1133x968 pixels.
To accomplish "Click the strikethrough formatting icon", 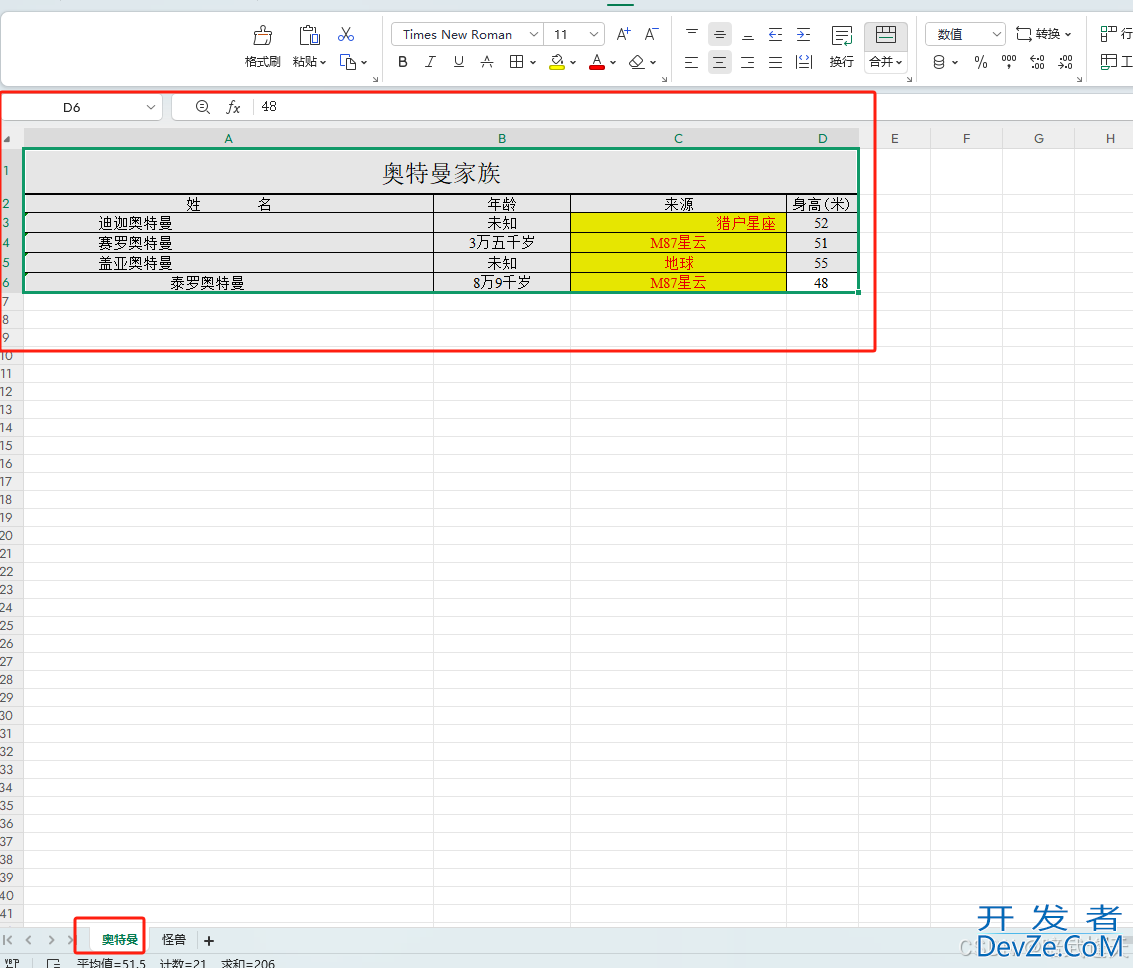I will click(487, 62).
